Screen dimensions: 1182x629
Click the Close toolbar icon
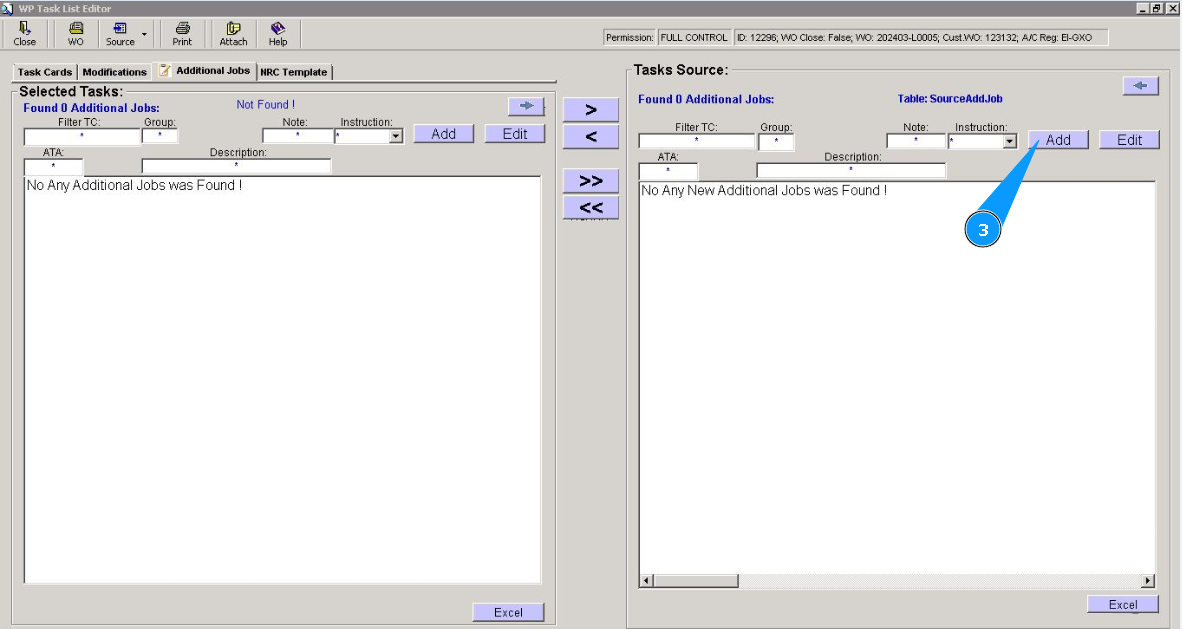[x=24, y=34]
